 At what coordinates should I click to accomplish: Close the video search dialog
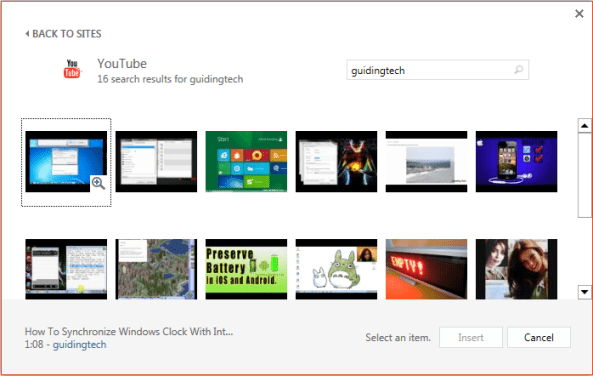[x=579, y=14]
